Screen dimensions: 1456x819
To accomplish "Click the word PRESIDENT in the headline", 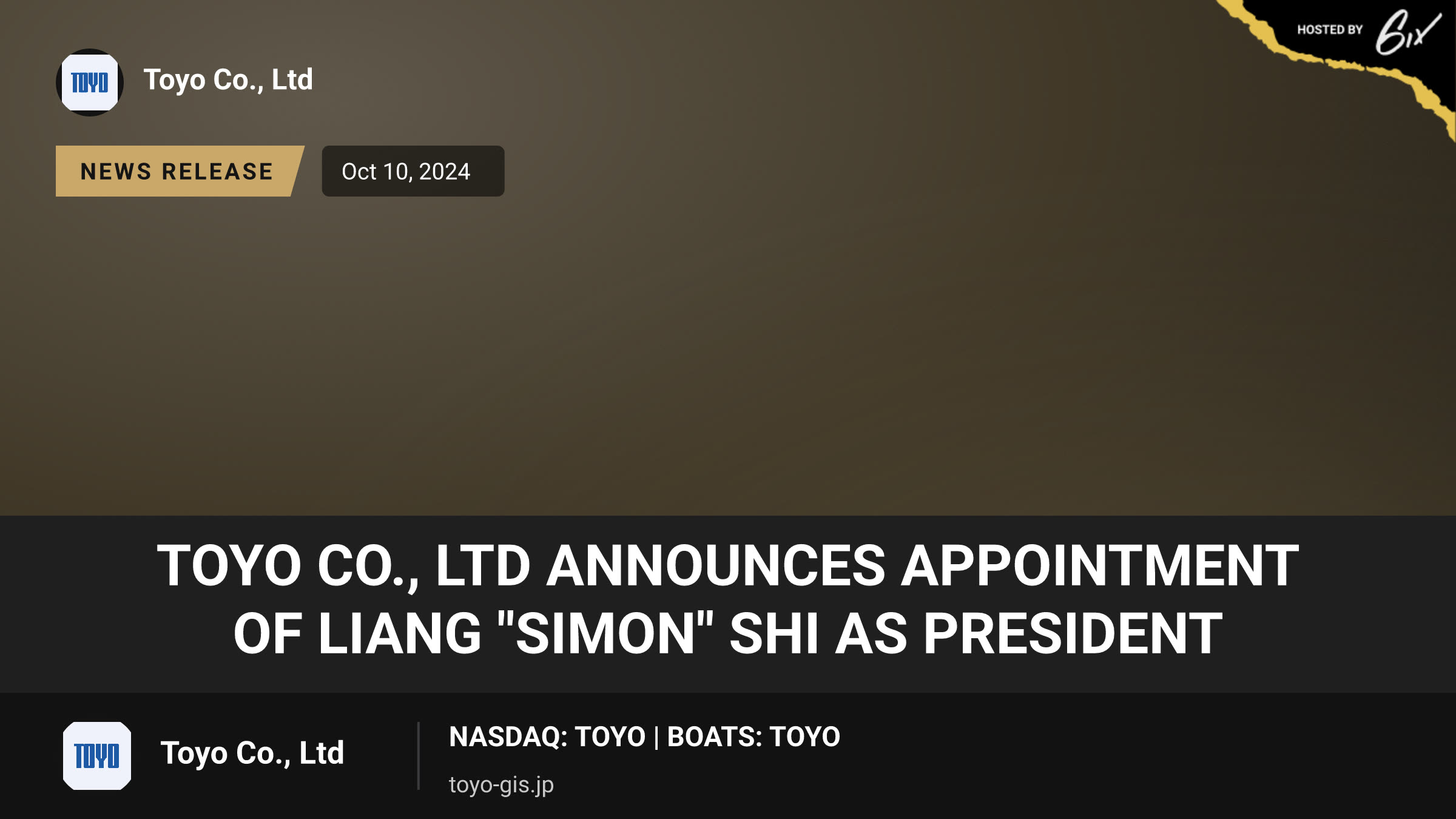I will 1073,633.
